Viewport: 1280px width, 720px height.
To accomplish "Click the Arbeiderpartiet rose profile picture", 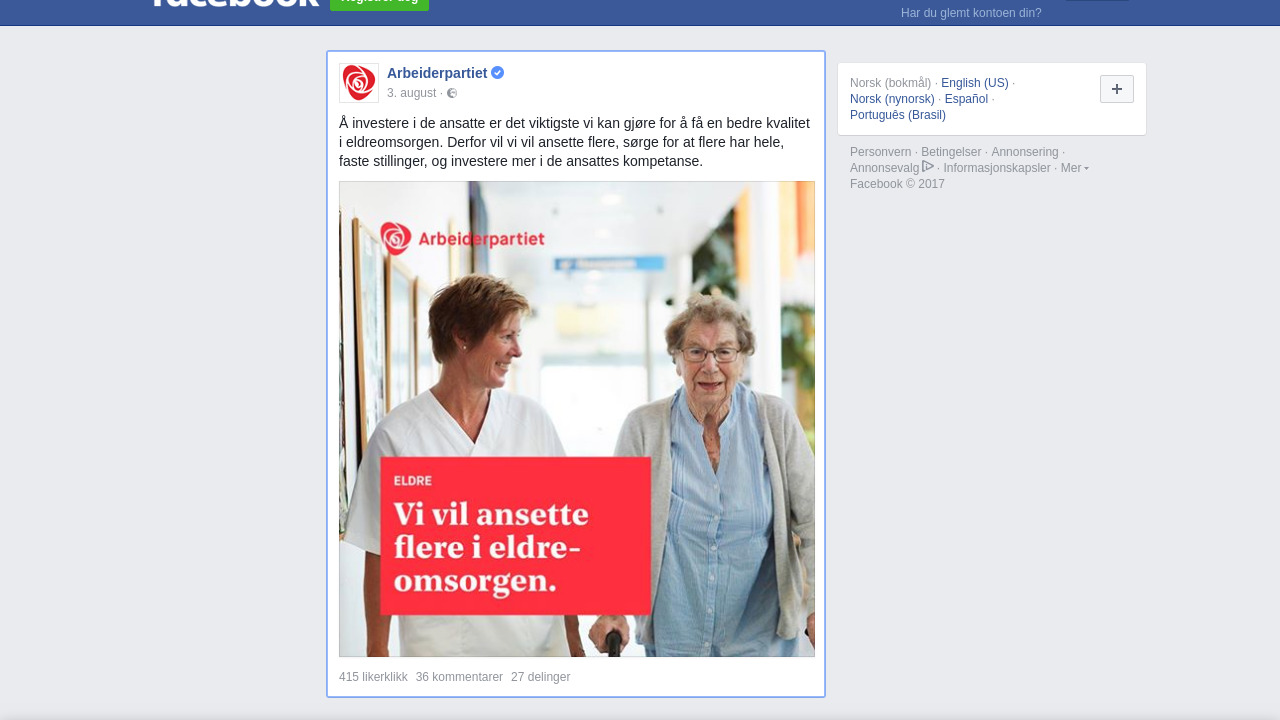I will click(359, 83).
